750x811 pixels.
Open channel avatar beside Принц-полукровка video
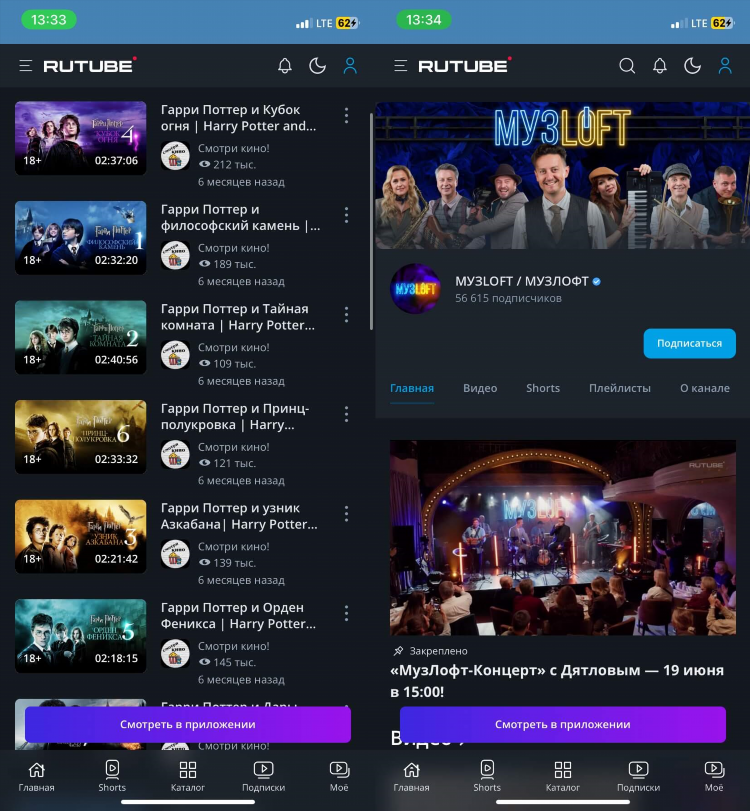pos(175,454)
